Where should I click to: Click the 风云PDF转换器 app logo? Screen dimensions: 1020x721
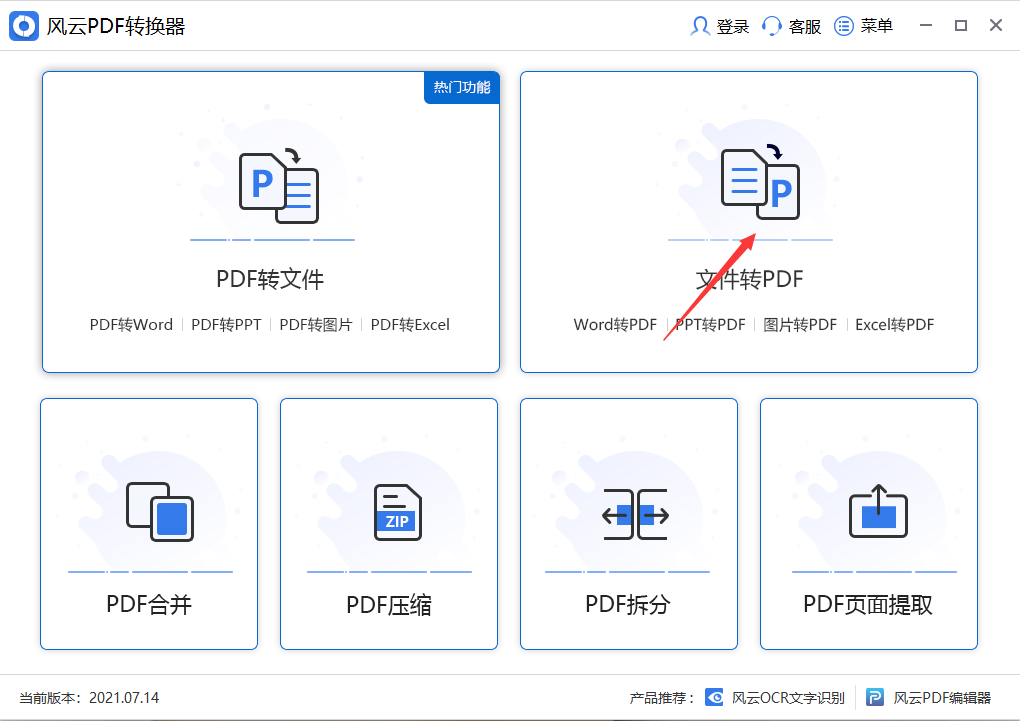pyautogui.click(x=22, y=25)
